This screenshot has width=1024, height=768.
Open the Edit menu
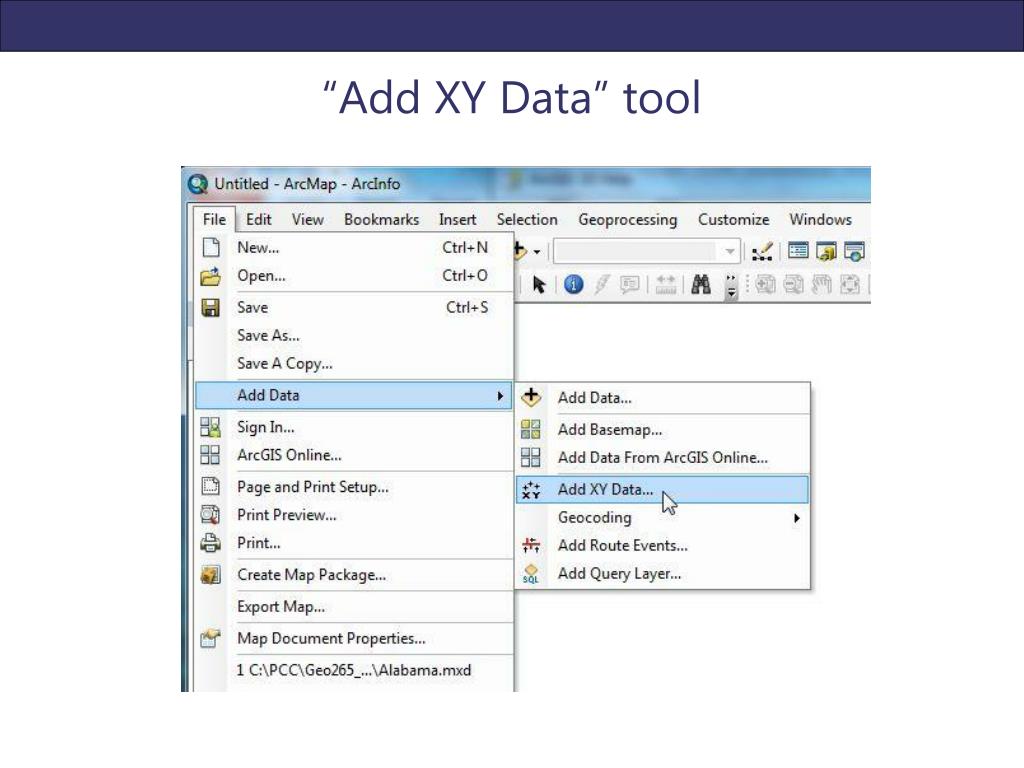[259, 219]
